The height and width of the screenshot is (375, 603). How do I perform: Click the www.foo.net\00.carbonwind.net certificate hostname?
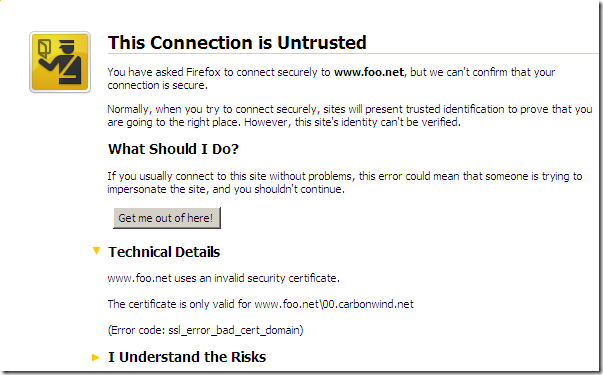coord(334,304)
